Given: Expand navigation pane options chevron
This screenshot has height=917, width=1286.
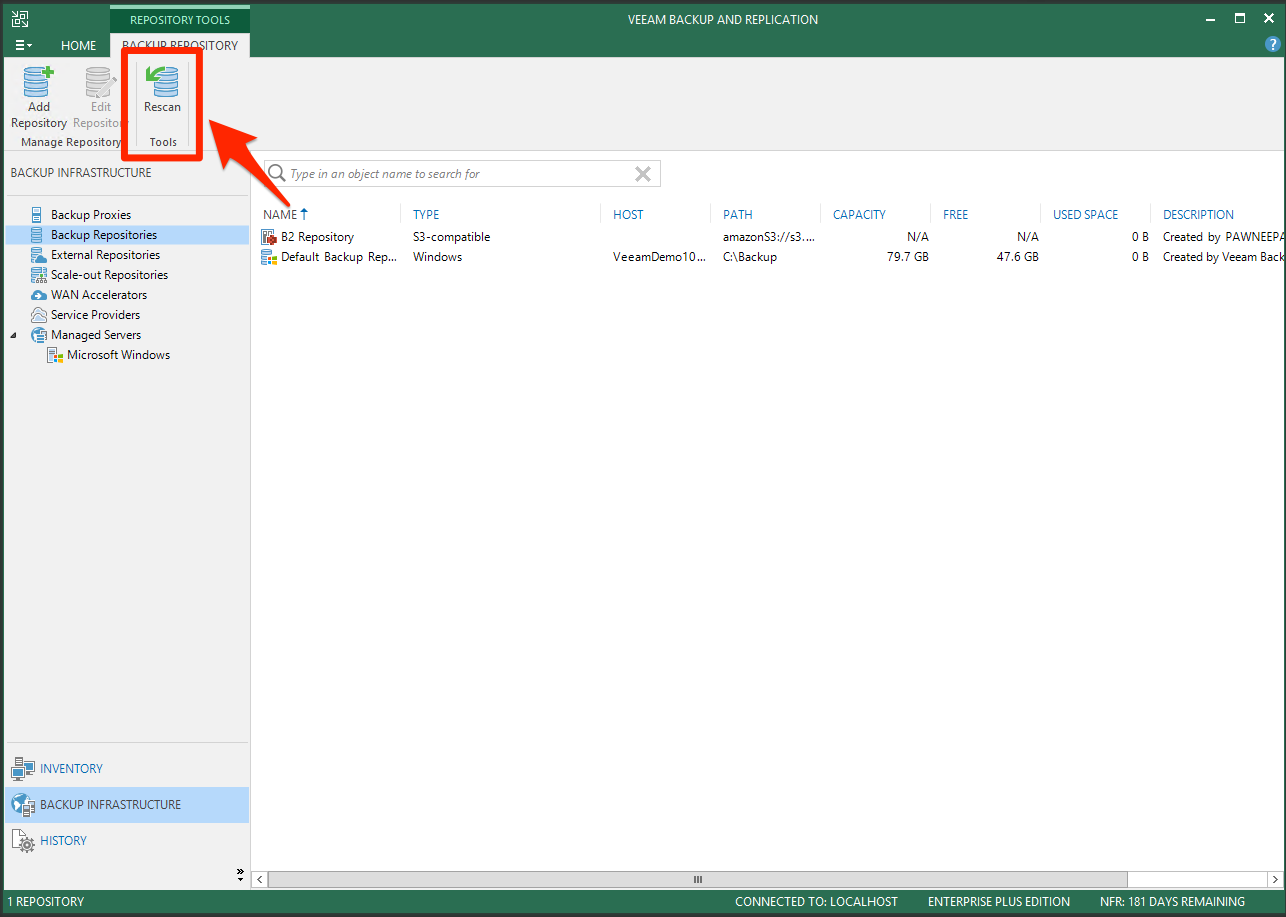Looking at the screenshot, I should pos(240,873).
